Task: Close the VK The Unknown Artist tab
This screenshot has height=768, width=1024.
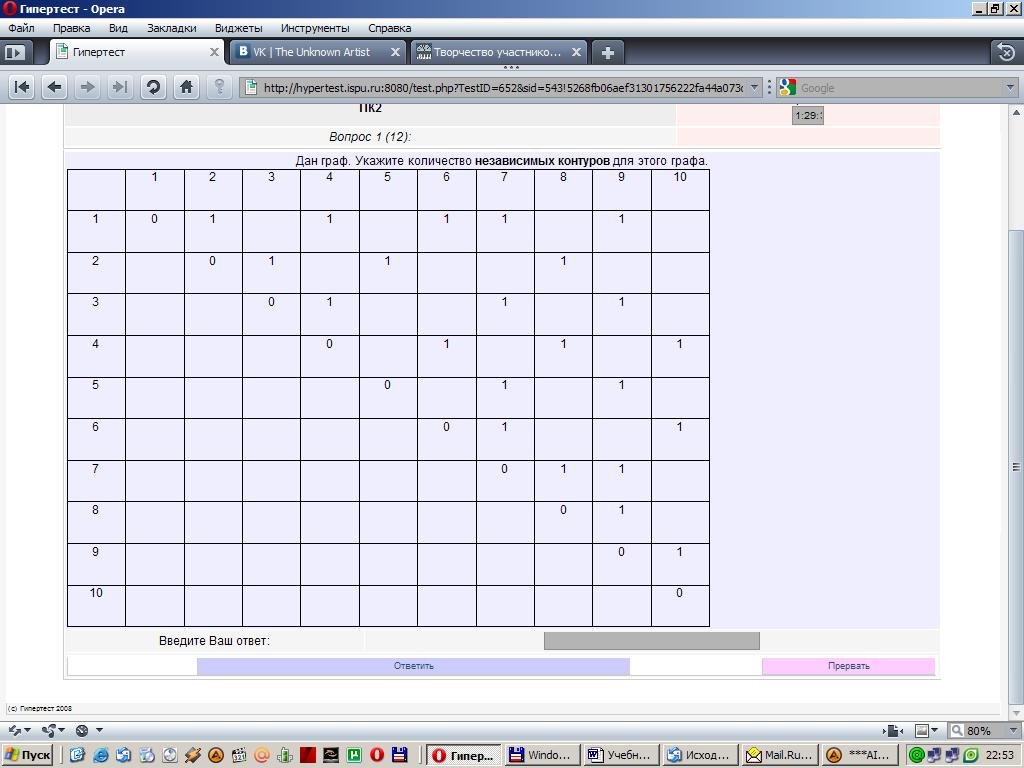Action: tap(395, 52)
